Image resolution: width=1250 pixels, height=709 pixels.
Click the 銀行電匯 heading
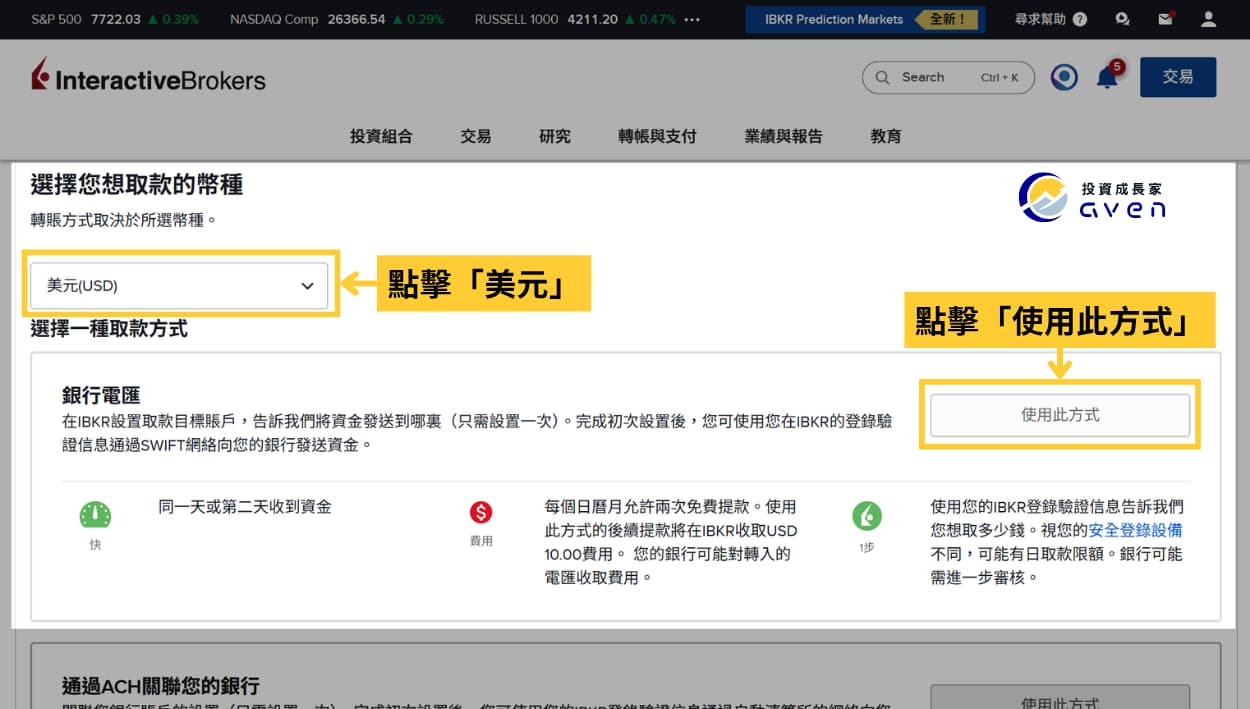click(101, 396)
